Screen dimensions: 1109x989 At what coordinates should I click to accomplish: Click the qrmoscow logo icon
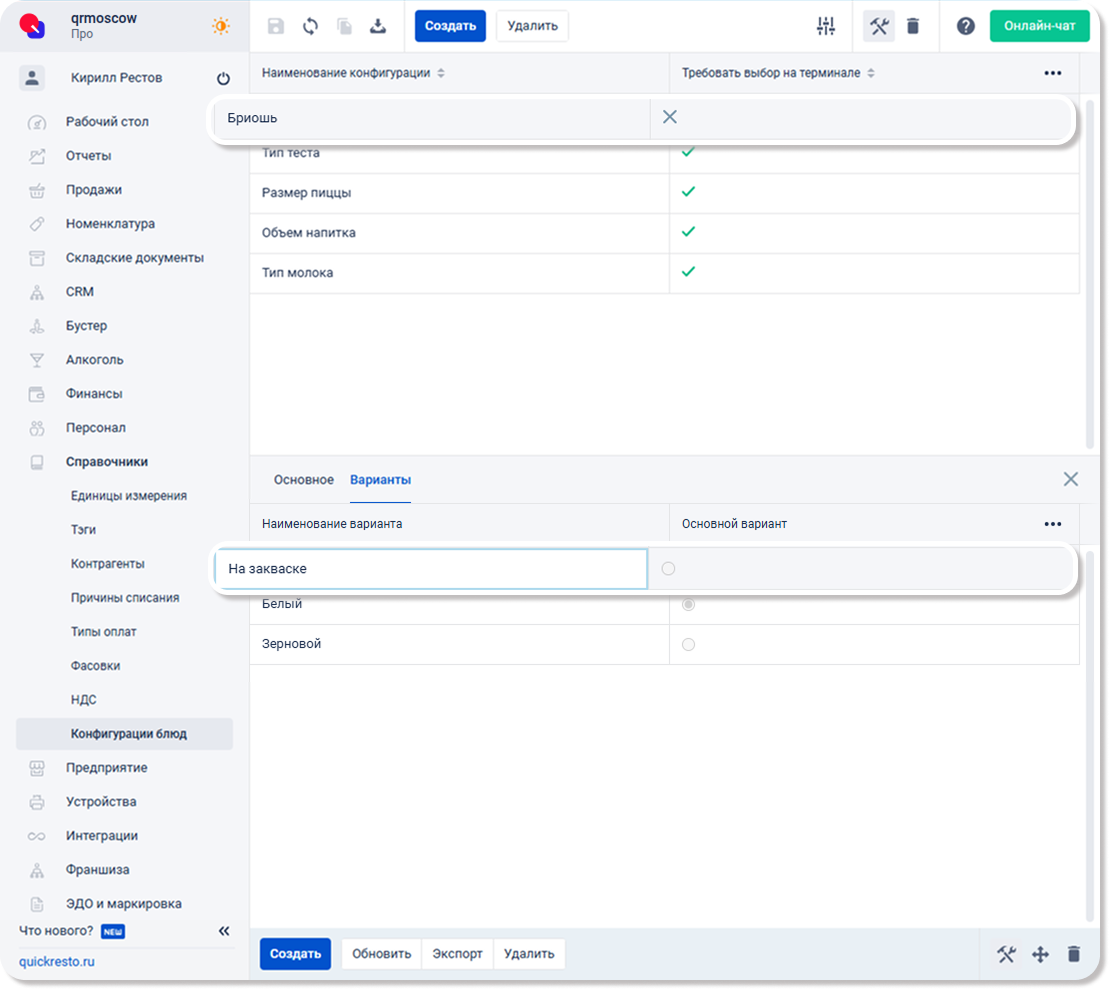pyautogui.click(x=33, y=25)
